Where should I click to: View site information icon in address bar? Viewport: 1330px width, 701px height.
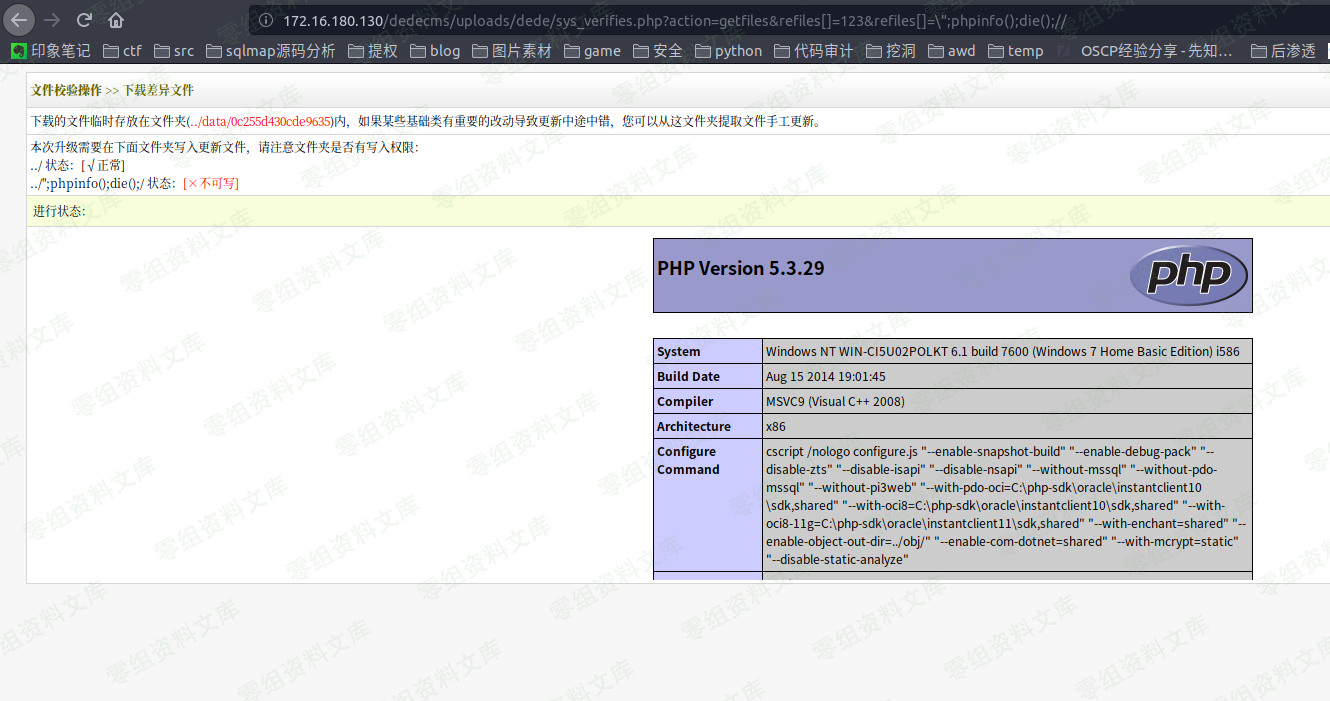265,20
